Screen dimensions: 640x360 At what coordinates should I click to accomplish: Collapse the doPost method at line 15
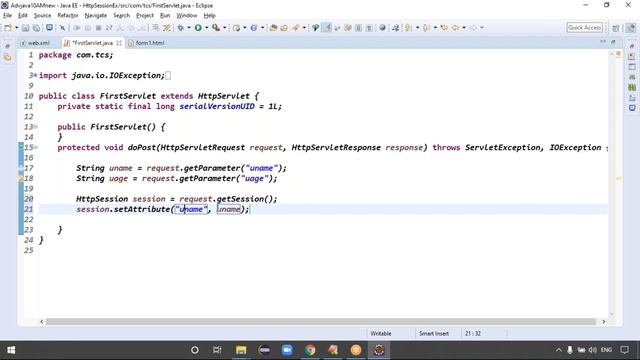pyautogui.click(x=36, y=147)
